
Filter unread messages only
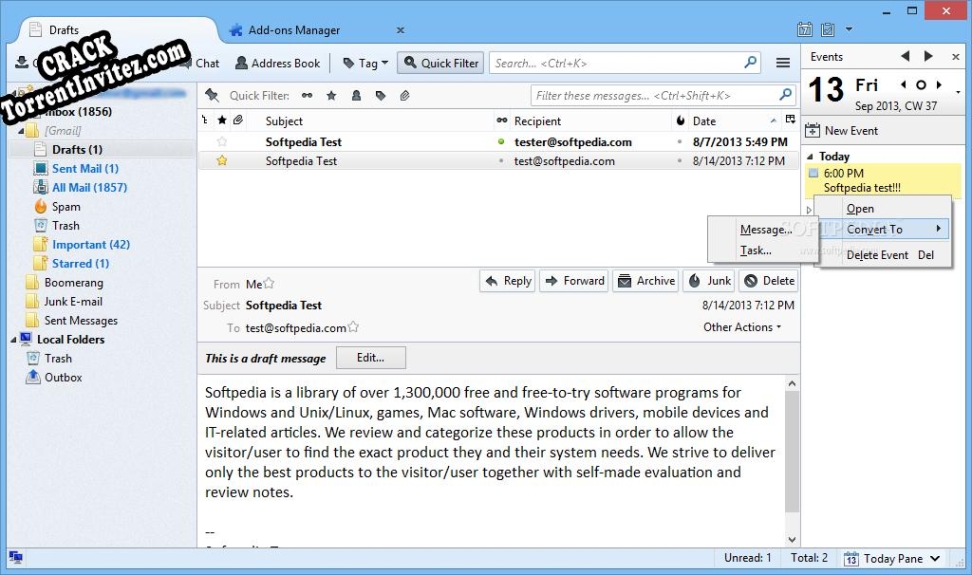click(307, 95)
